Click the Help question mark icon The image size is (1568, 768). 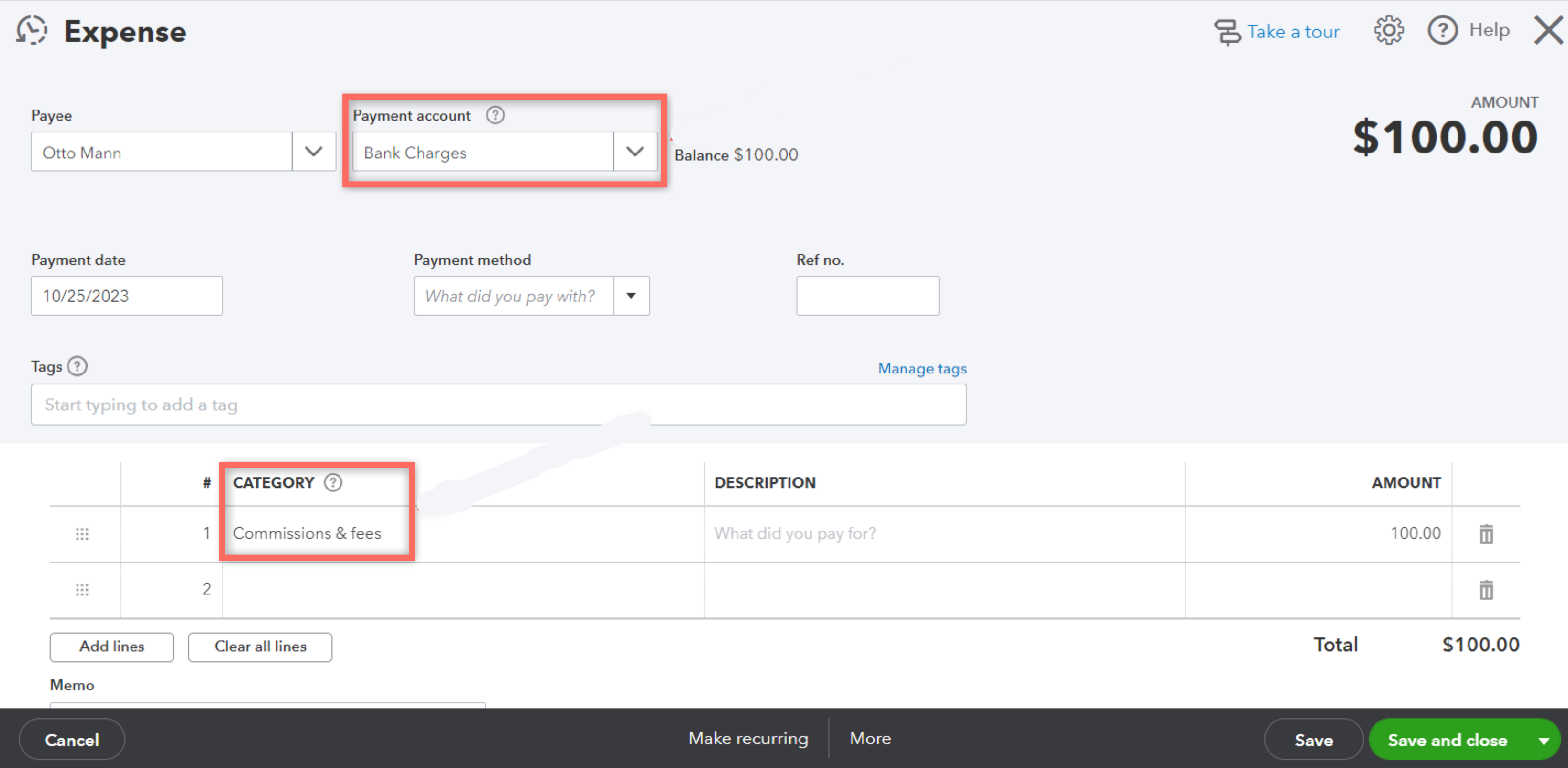tap(1442, 30)
